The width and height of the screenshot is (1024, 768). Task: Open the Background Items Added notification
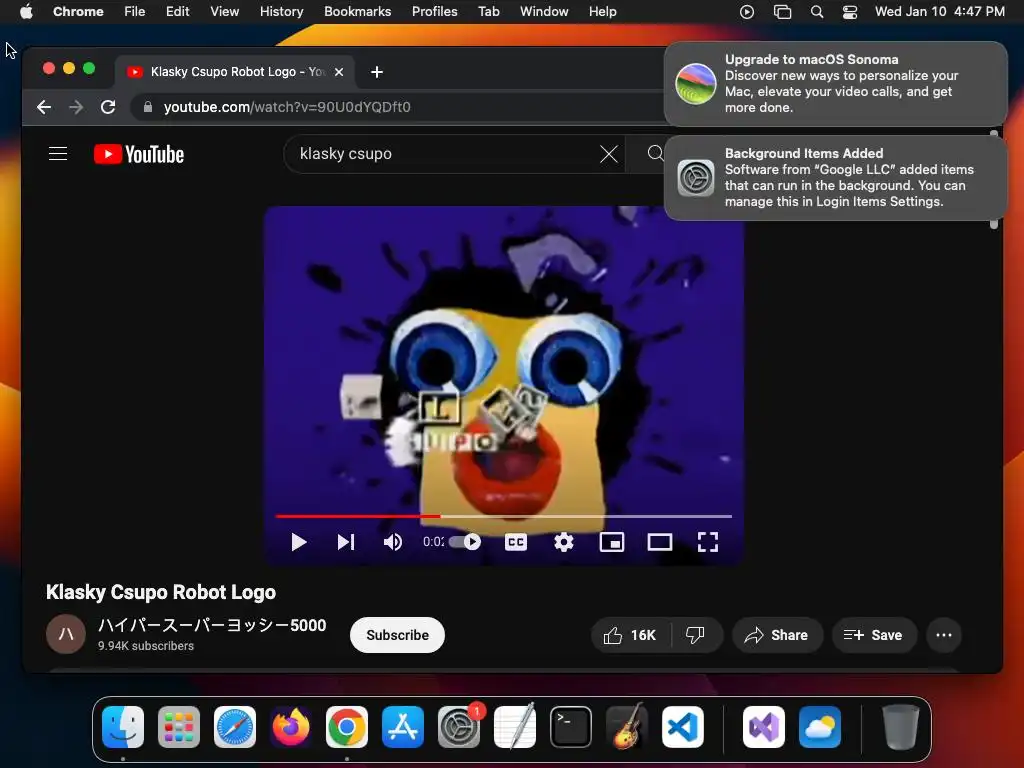(x=835, y=178)
